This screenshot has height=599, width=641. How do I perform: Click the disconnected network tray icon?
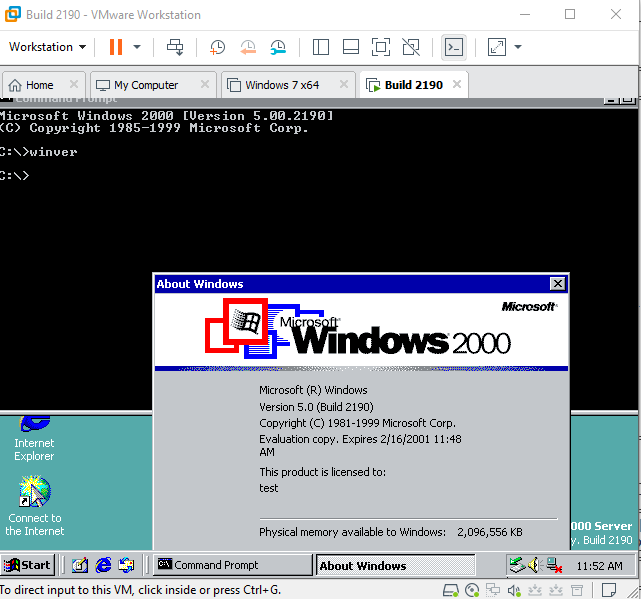(554, 565)
